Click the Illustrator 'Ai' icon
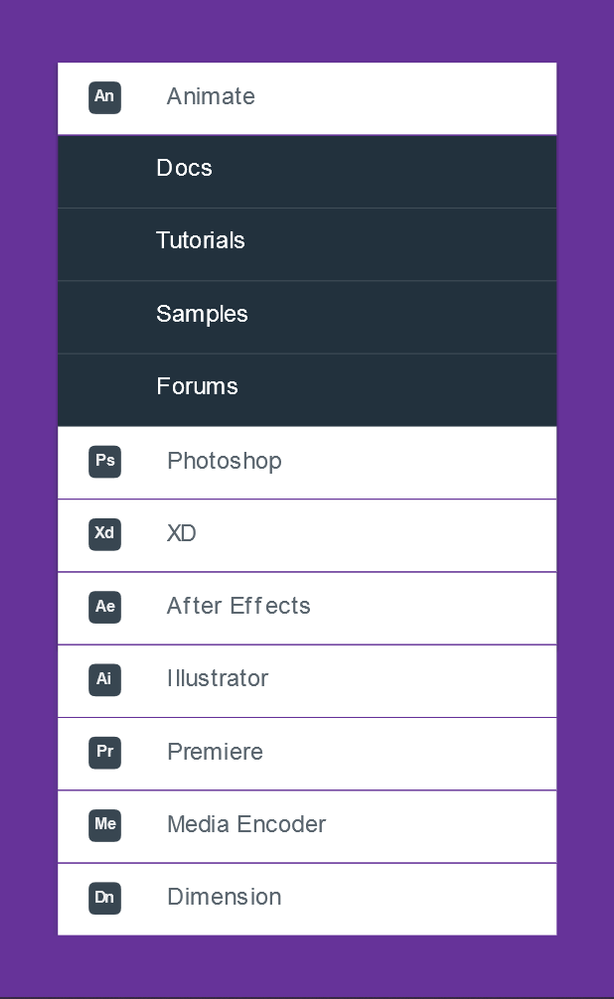Image resolution: width=614 pixels, height=999 pixels. [105, 679]
